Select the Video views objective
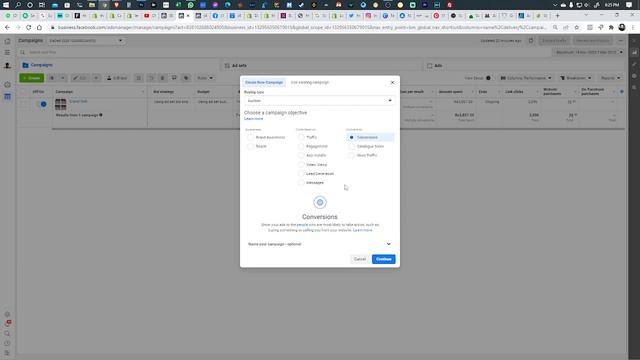The image size is (640, 360). tap(313, 164)
